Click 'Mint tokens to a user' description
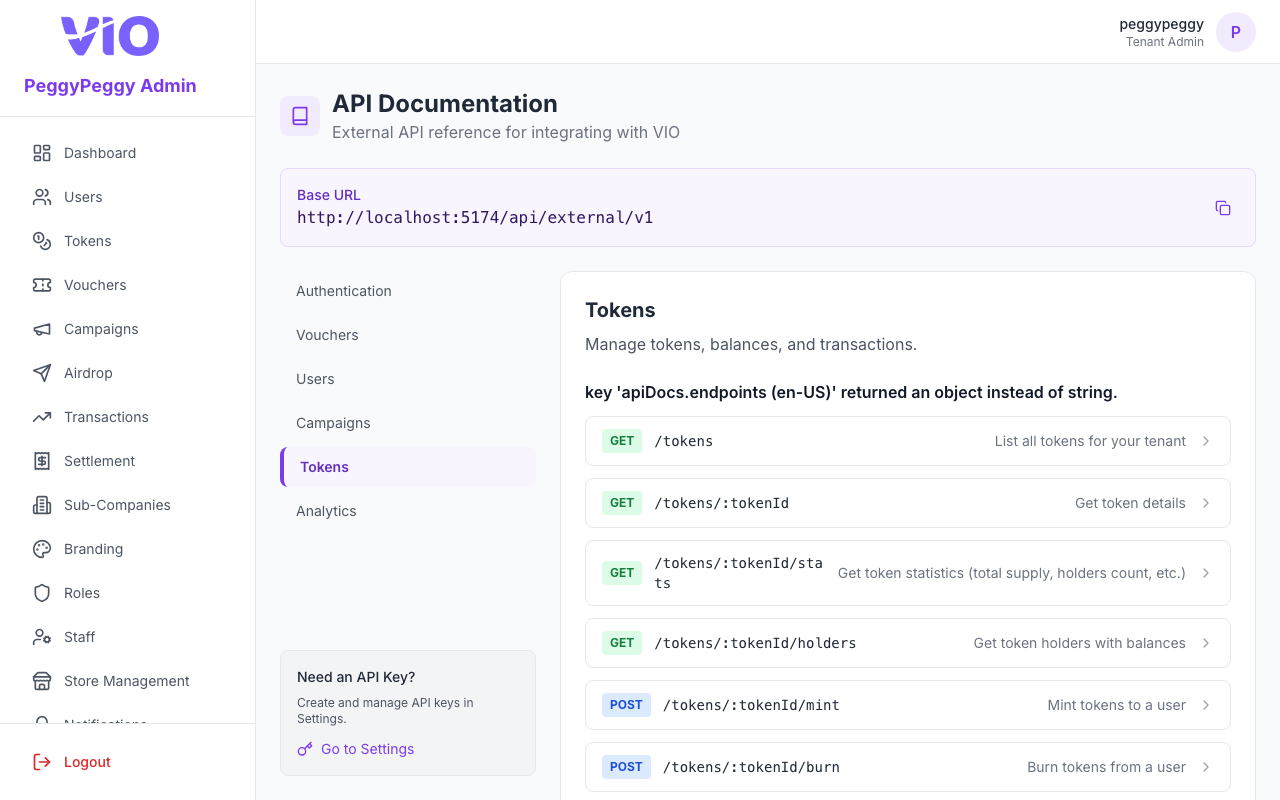Screen dimensions: 1280x800 [1116, 705]
